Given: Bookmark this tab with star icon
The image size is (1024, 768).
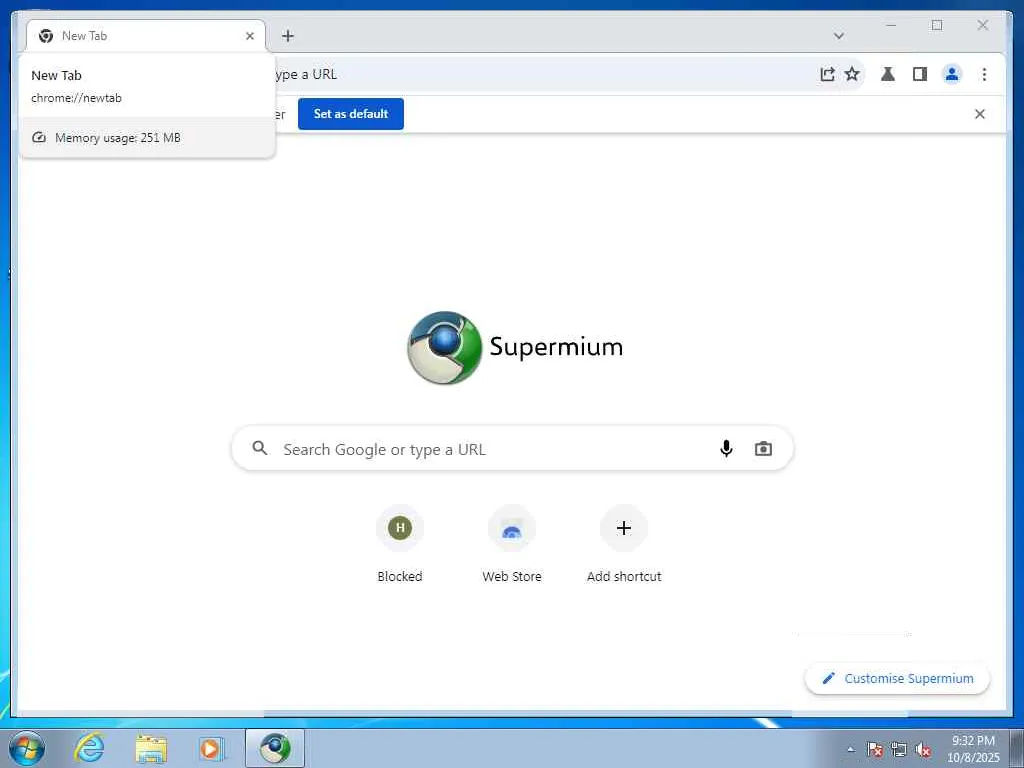Looking at the screenshot, I should tap(852, 74).
